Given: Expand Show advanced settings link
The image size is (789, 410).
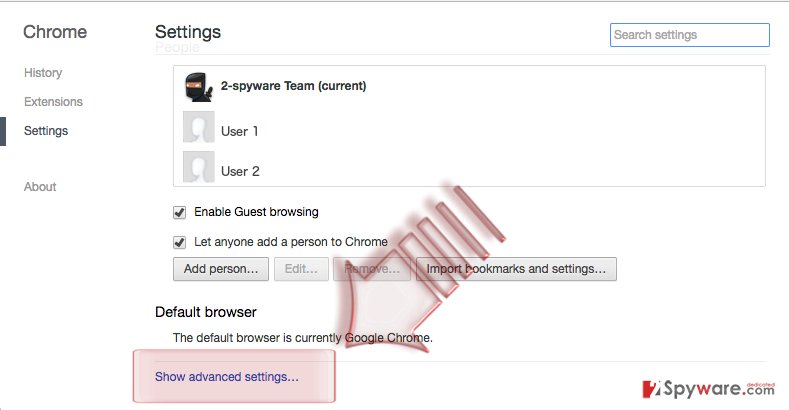Looking at the screenshot, I should pyautogui.click(x=227, y=377).
